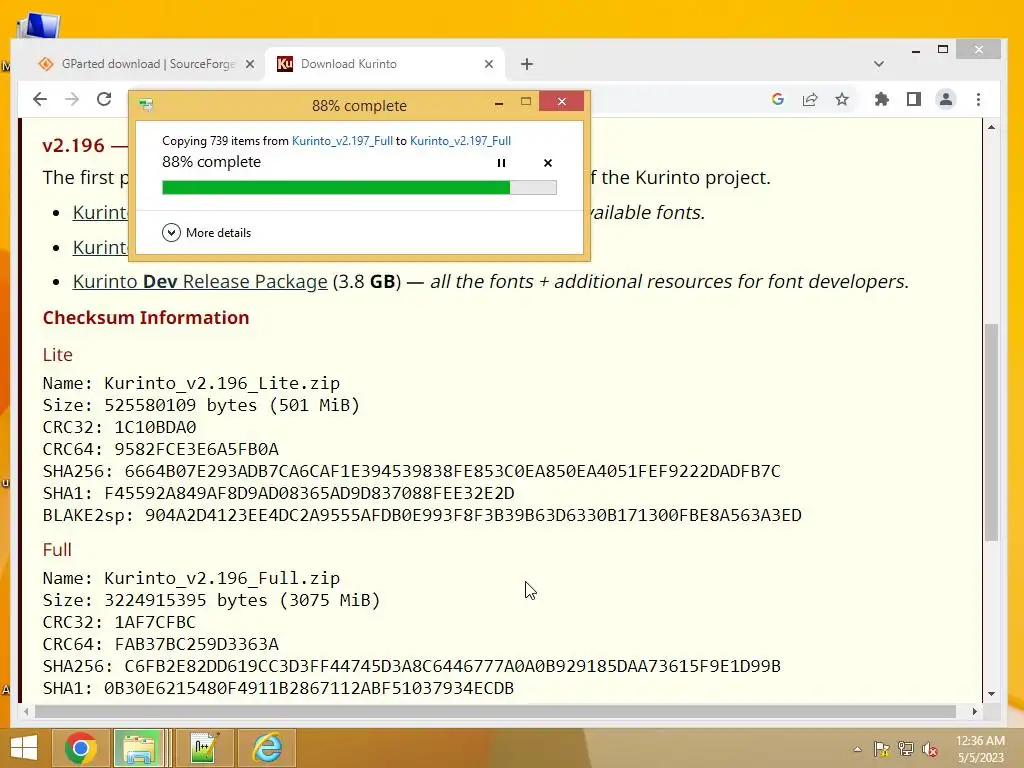Open Chrome profile avatar
The height and width of the screenshot is (768, 1024).
point(946,99)
